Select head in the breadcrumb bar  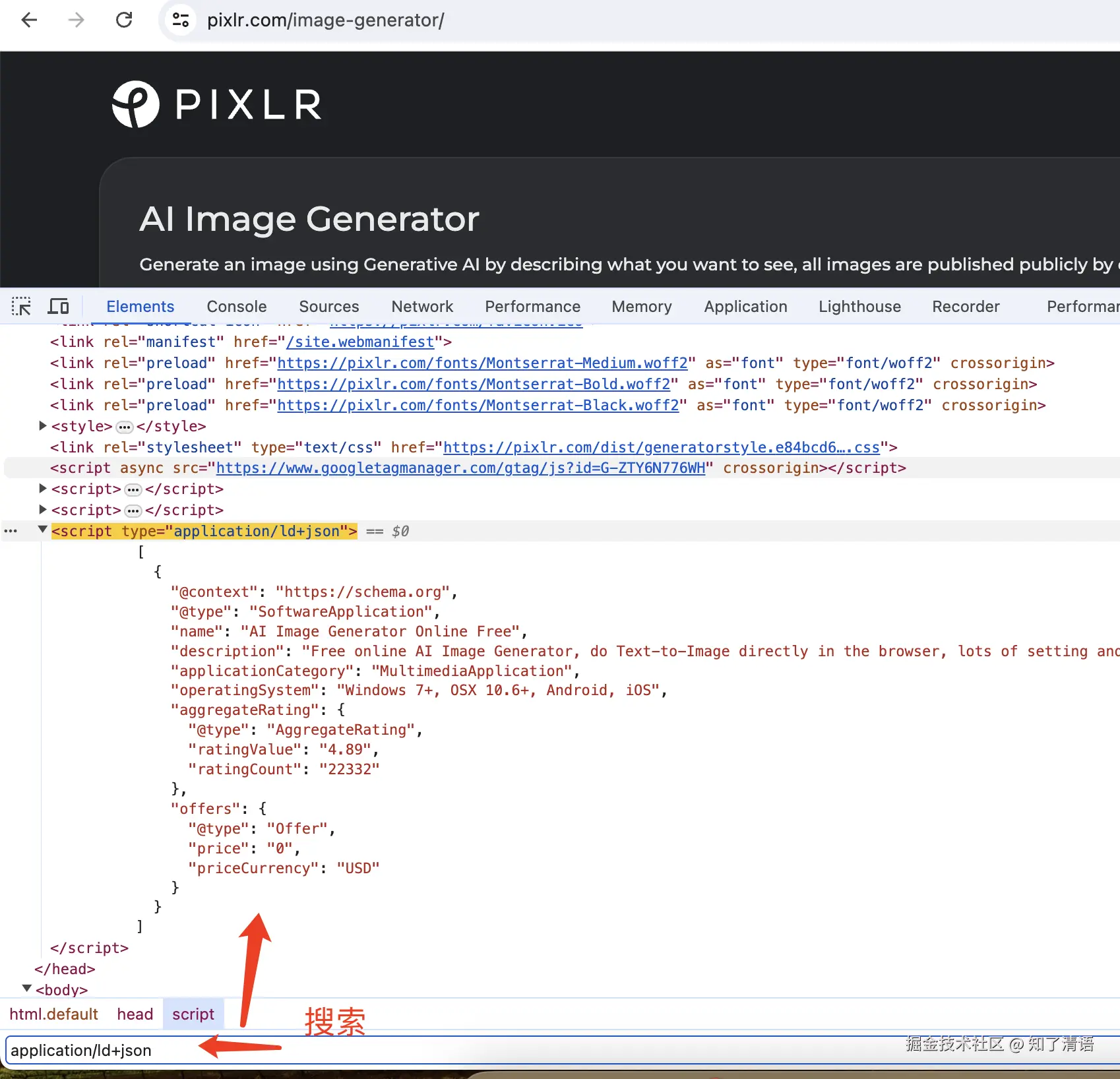point(135,1014)
